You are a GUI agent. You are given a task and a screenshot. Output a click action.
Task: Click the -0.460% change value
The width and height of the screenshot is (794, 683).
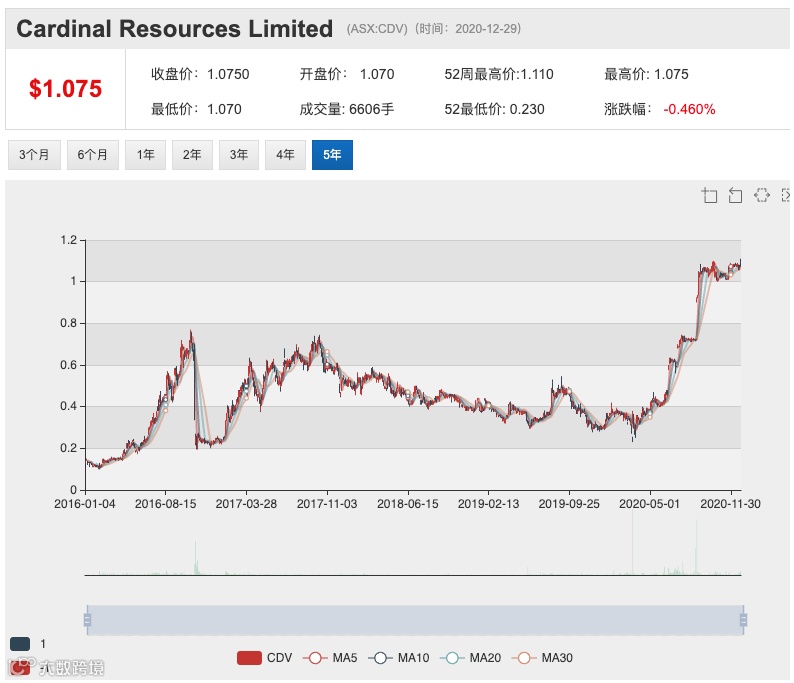click(x=689, y=109)
